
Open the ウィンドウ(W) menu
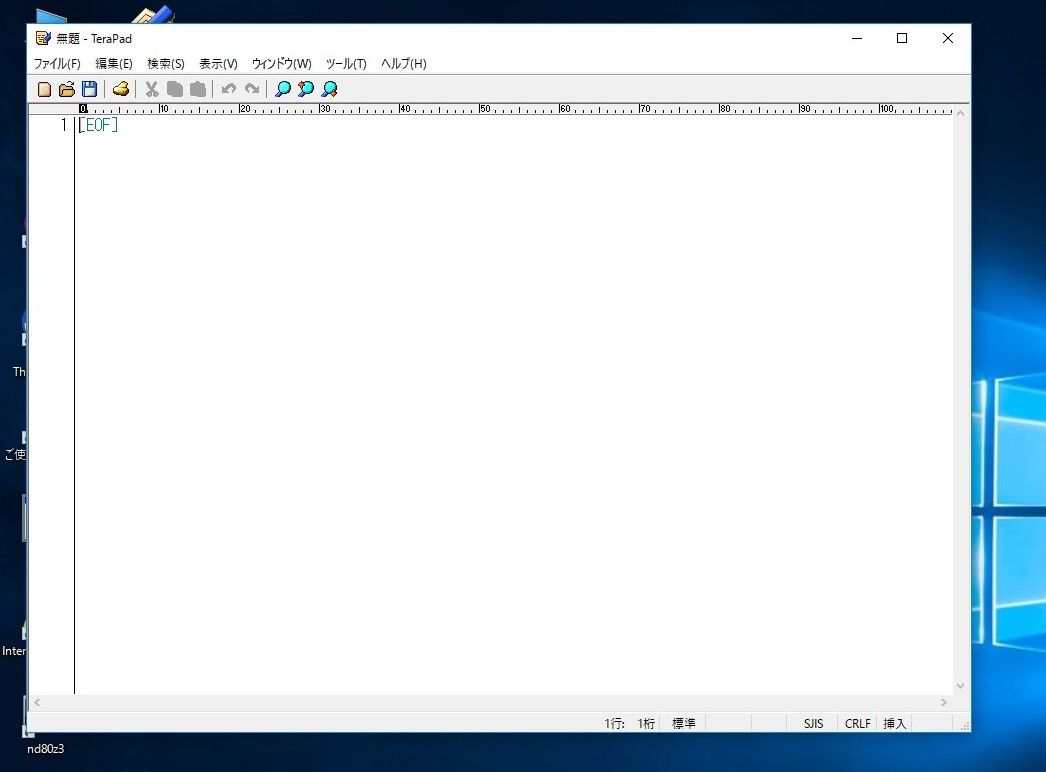[x=282, y=63]
